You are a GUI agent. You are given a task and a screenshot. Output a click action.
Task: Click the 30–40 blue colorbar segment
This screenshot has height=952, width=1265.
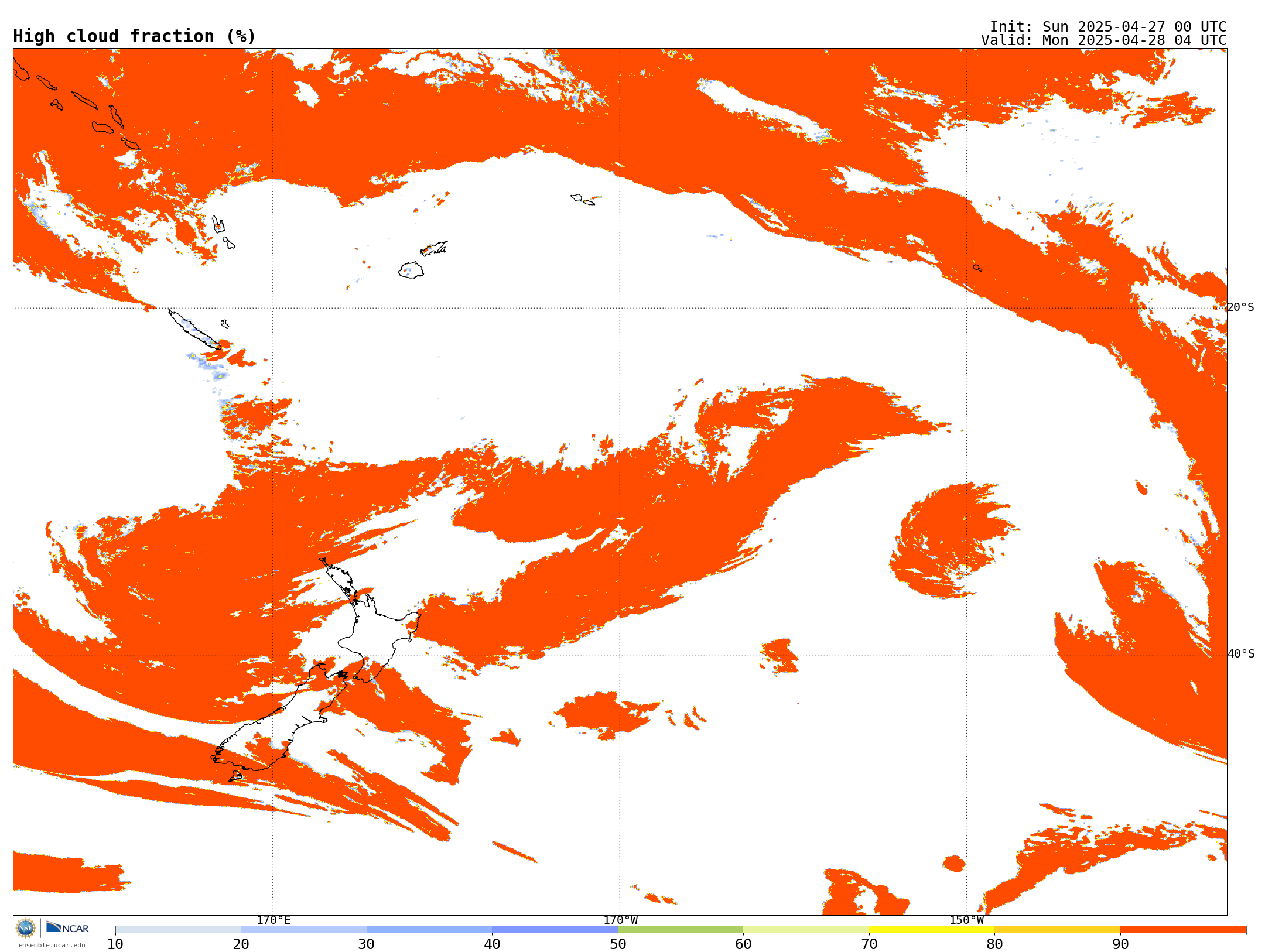[x=429, y=930]
